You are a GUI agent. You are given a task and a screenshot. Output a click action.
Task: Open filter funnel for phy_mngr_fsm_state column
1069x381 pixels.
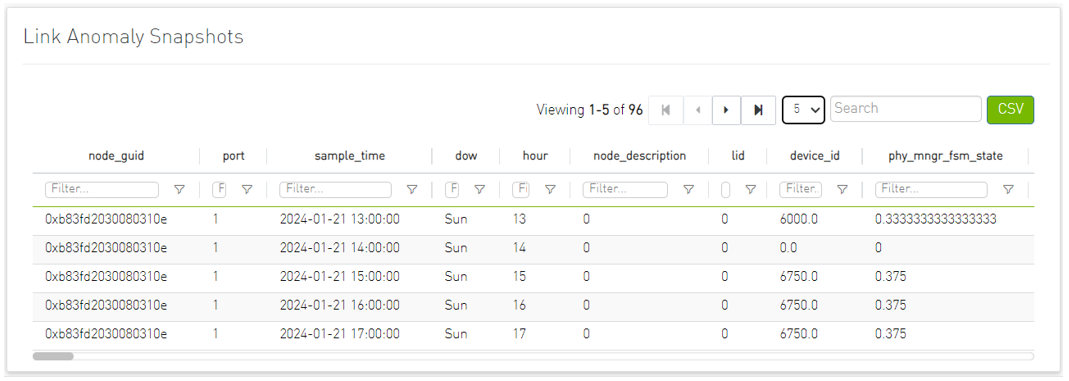(1008, 189)
